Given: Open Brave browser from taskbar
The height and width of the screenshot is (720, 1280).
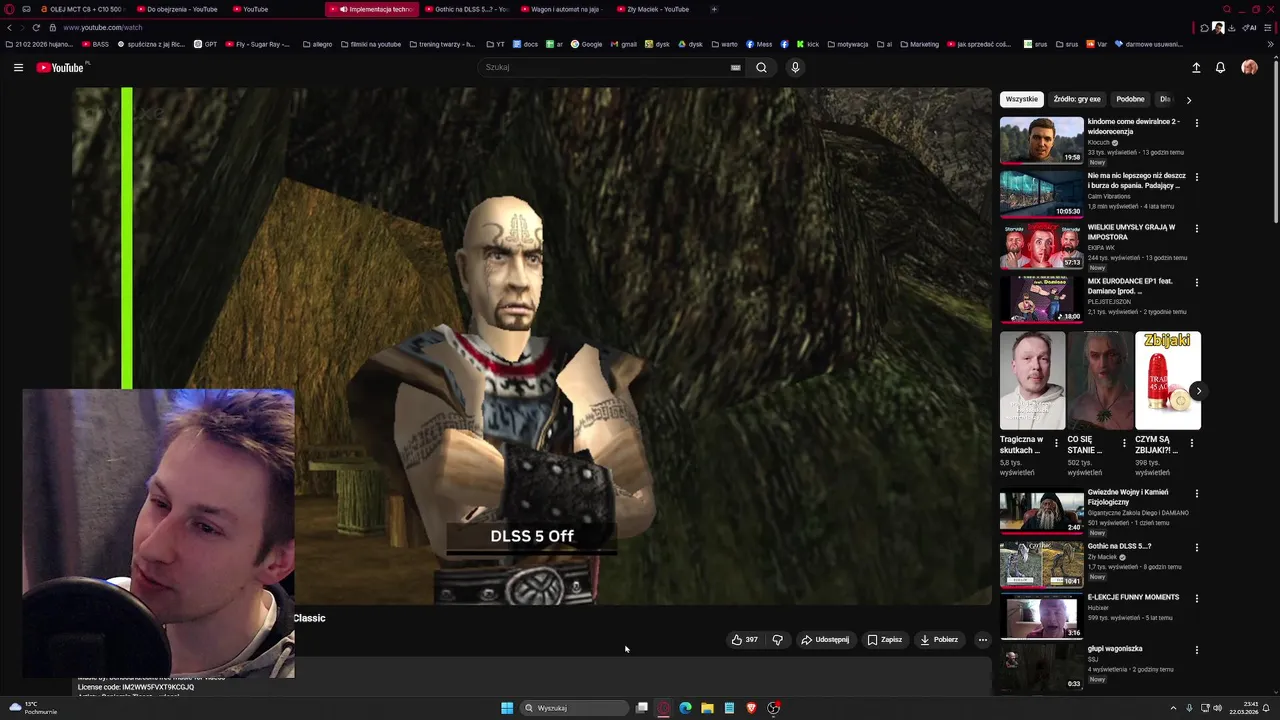Looking at the screenshot, I should pos(751,708).
